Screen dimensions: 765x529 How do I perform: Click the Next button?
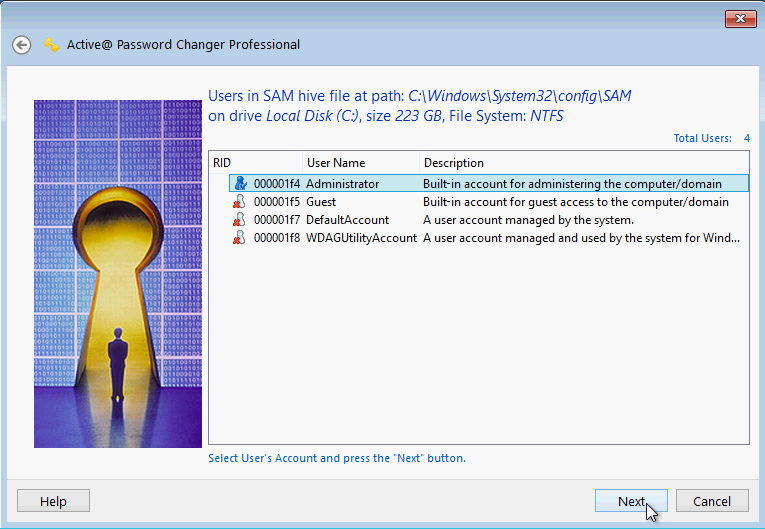click(631, 501)
